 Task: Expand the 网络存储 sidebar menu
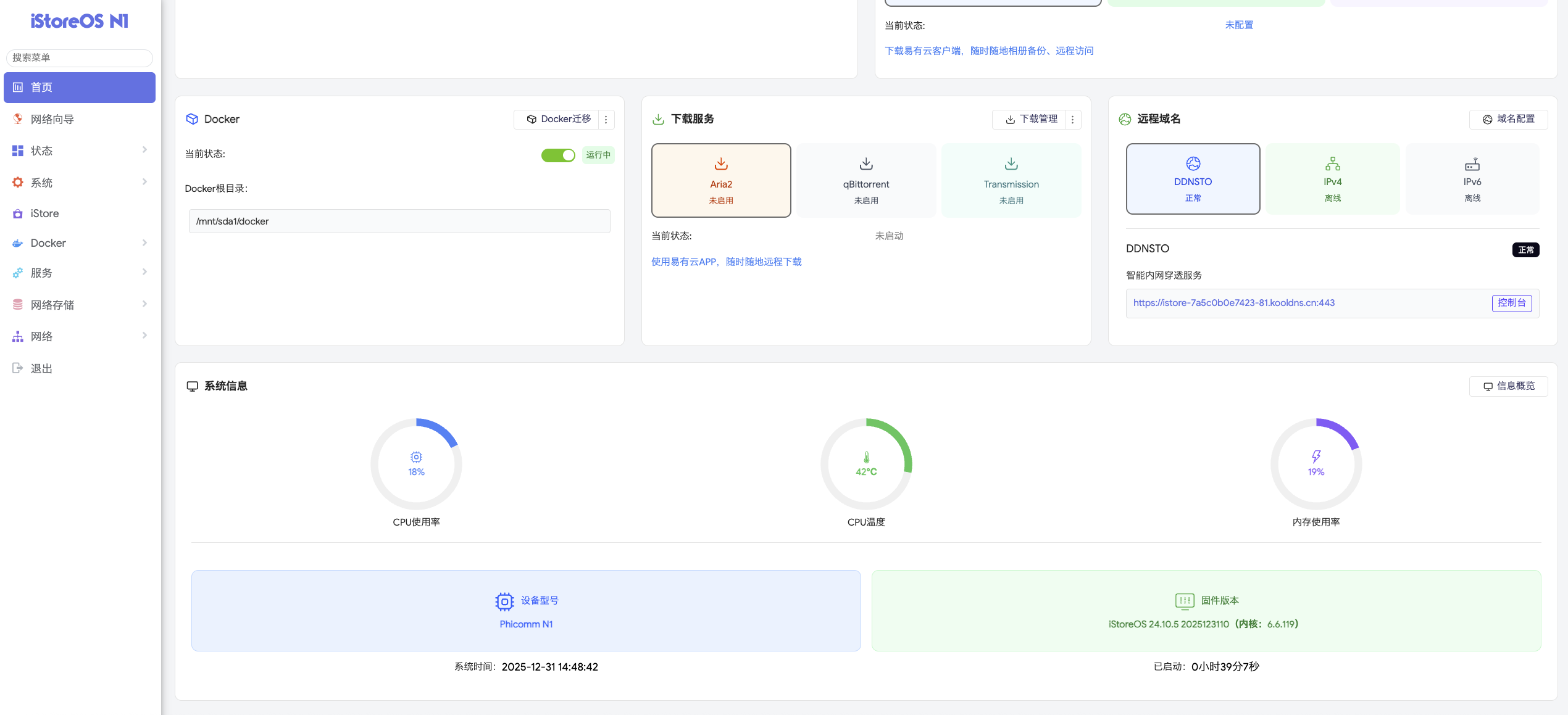pyautogui.click(x=80, y=305)
